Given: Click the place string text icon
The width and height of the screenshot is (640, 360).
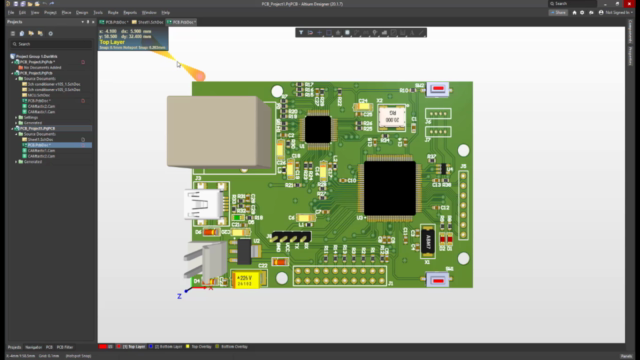Looking at the screenshot, I should (412, 33).
